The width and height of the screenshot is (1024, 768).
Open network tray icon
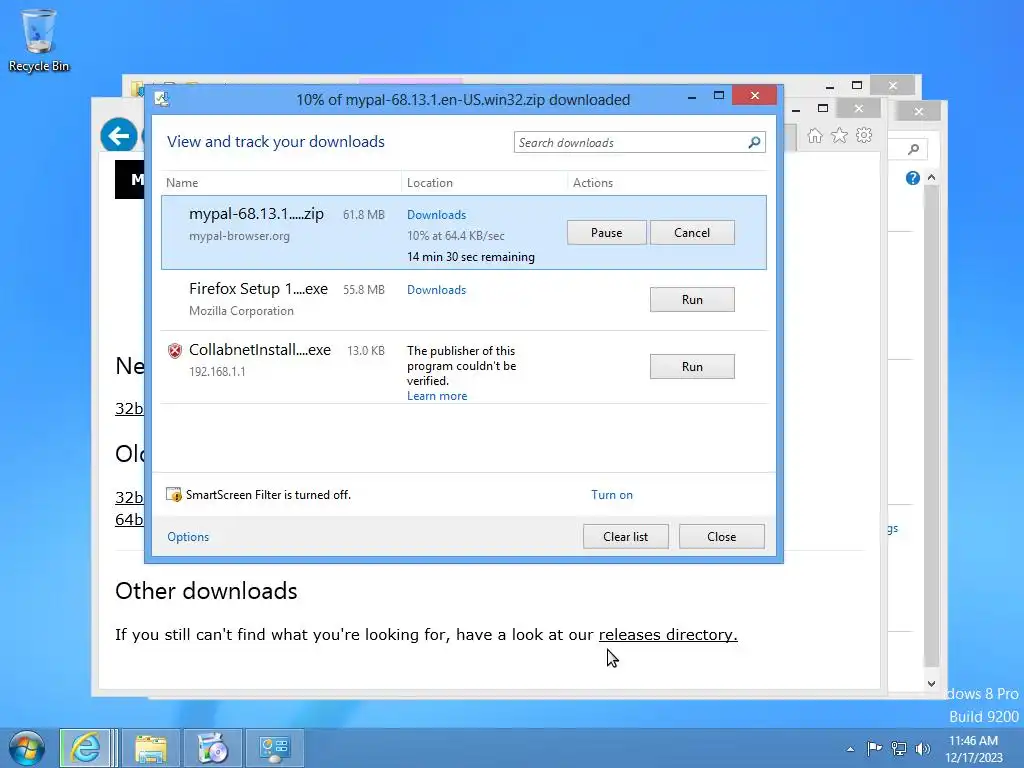[899, 748]
